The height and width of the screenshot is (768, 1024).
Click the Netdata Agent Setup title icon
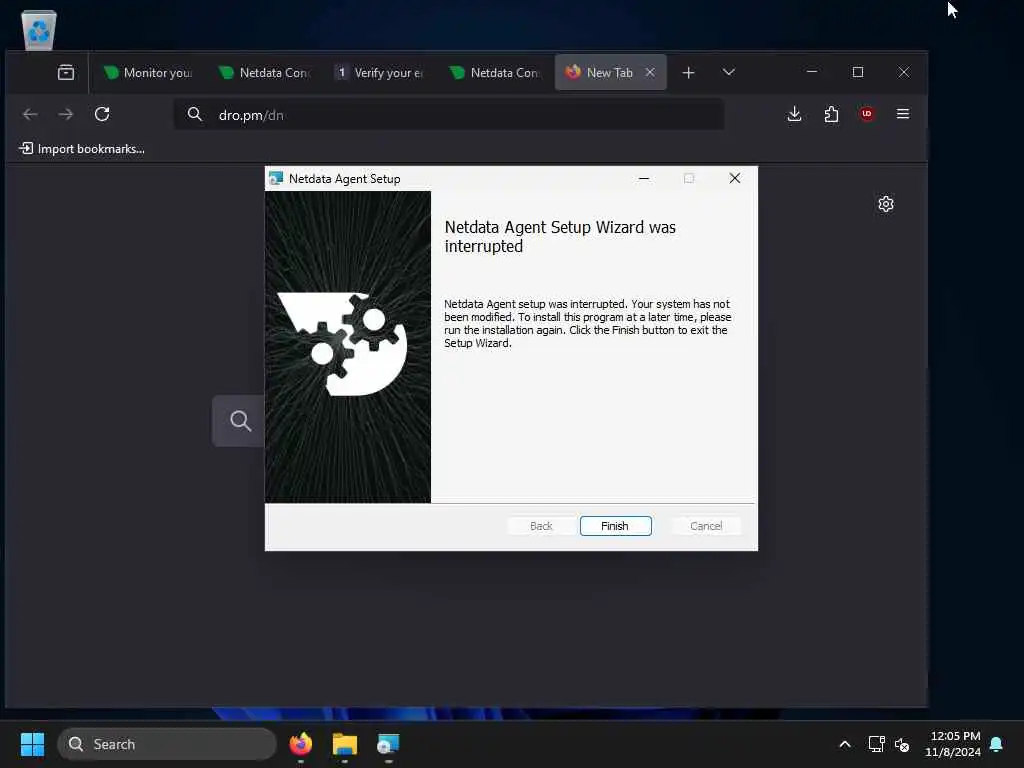(276, 178)
